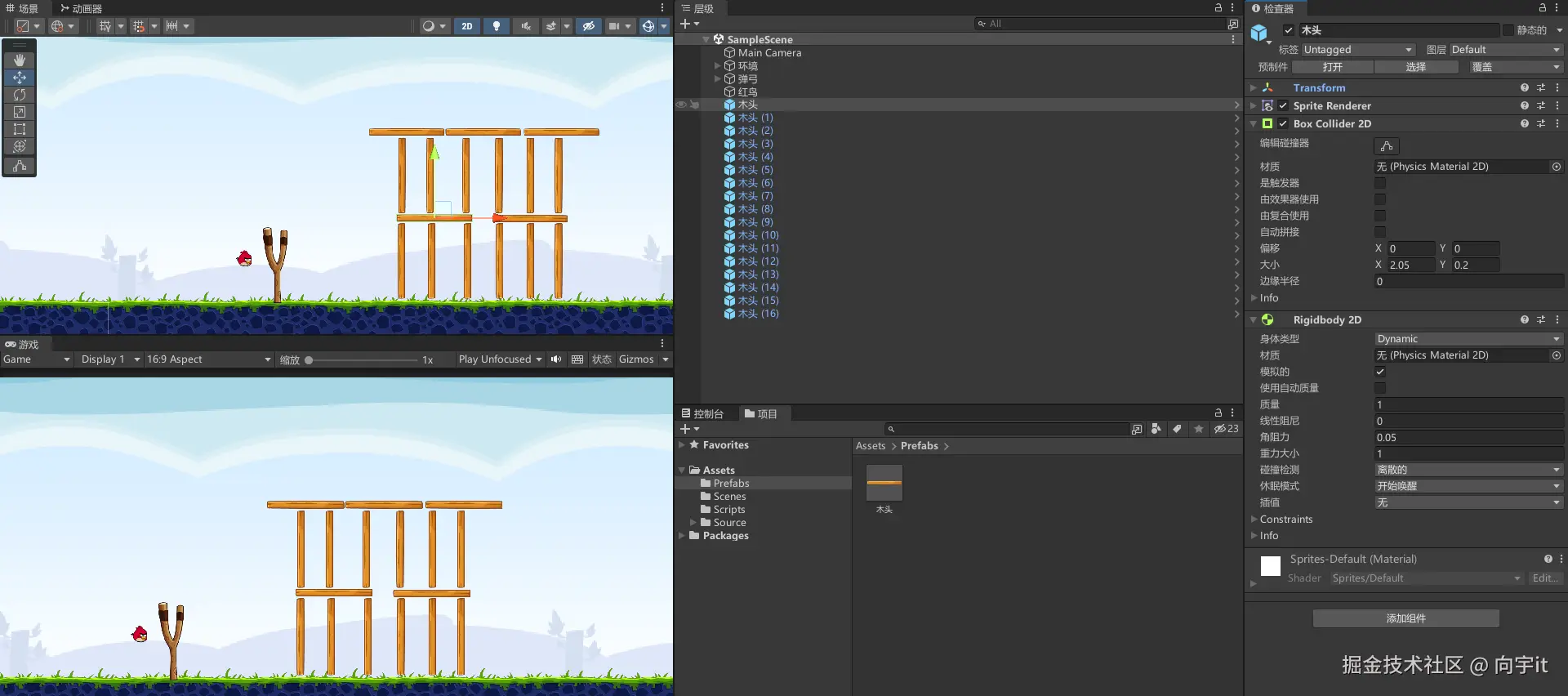Open the Display 1 dropdown
This screenshot has height=696, width=1568.
109,359
